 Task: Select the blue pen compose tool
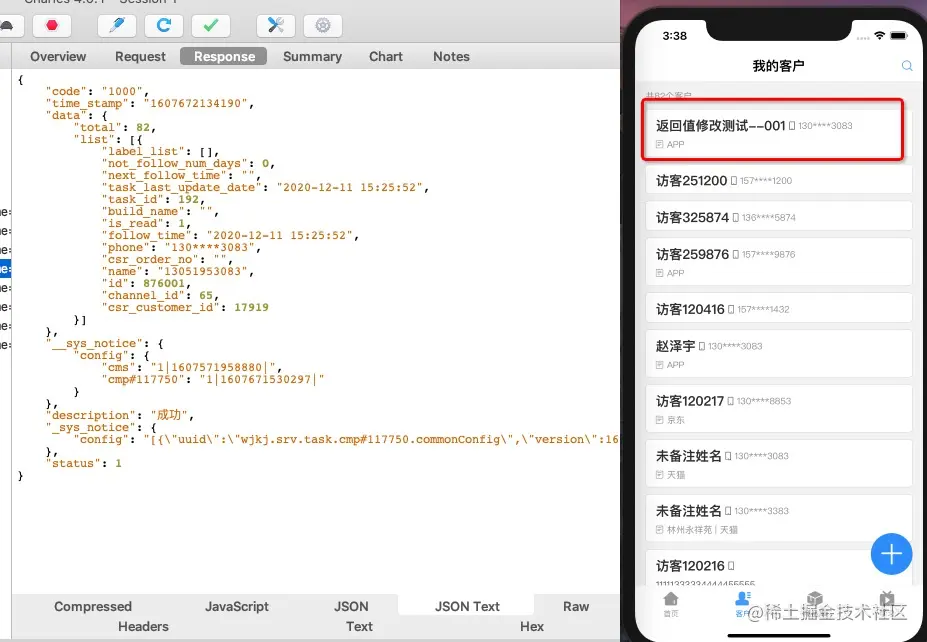[117, 25]
